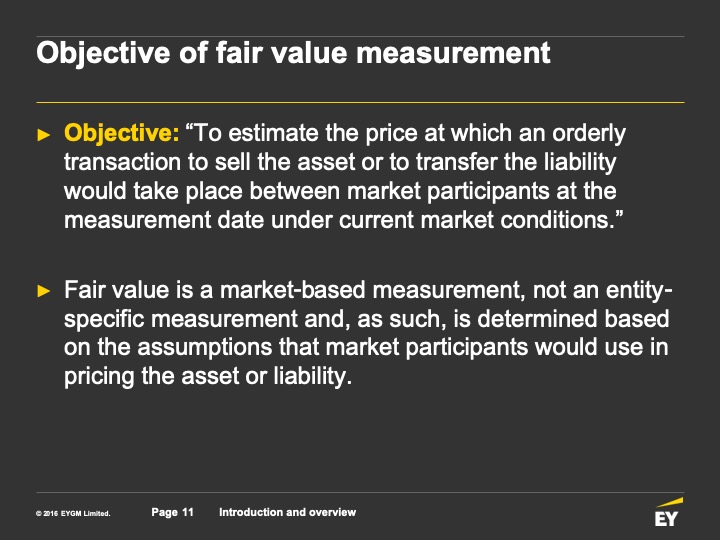This screenshot has height=540, width=720.
Task: Click the words measurement date in quote
Action: coord(164,219)
